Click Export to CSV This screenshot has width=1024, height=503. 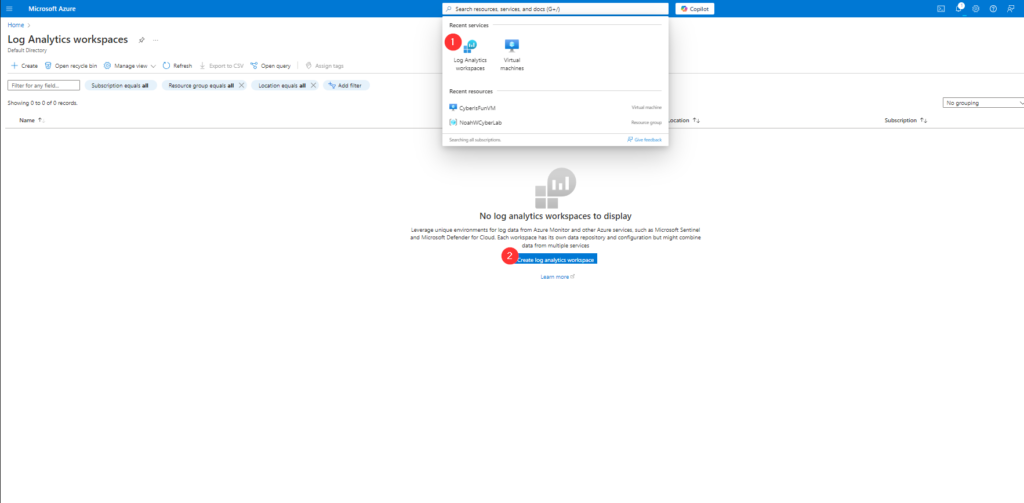click(221, 66)
